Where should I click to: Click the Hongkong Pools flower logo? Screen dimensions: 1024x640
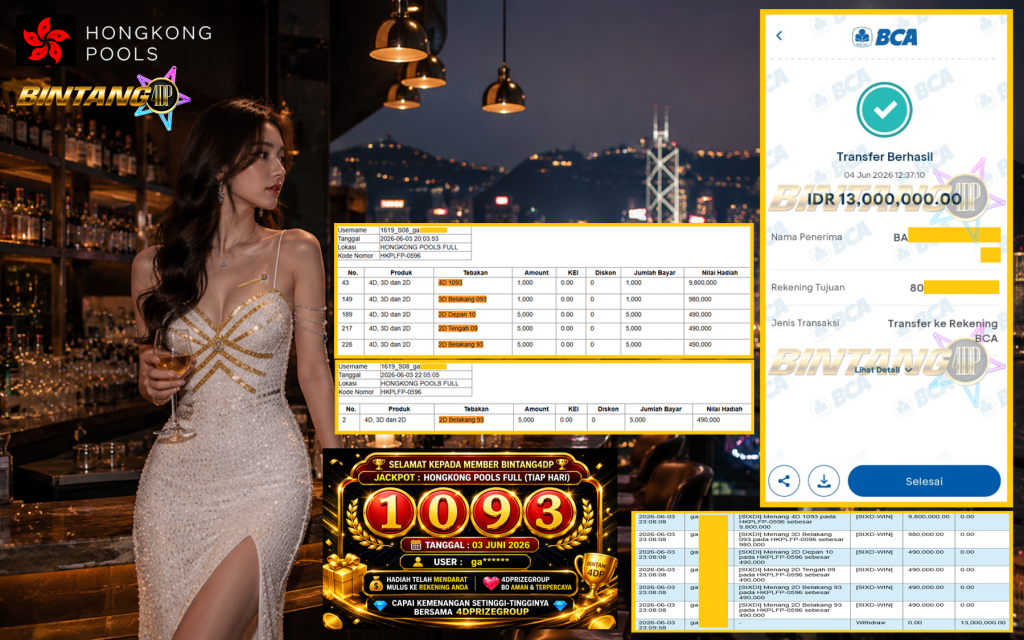[46, 40]
